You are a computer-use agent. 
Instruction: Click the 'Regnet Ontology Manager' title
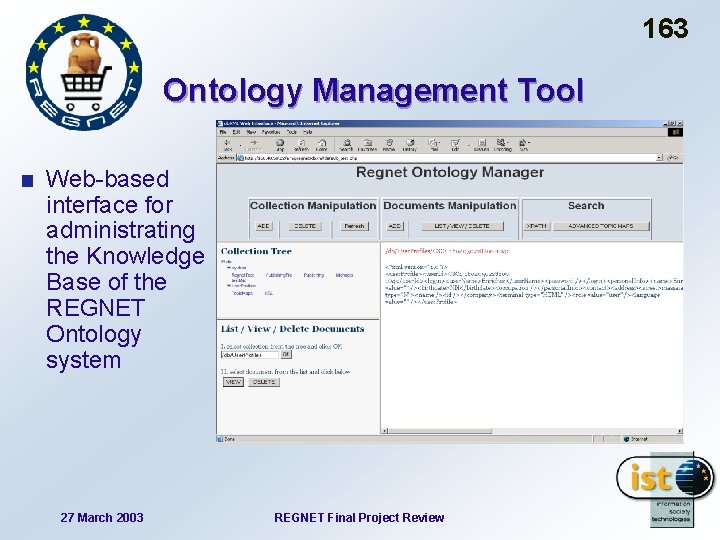coord(450,172)
